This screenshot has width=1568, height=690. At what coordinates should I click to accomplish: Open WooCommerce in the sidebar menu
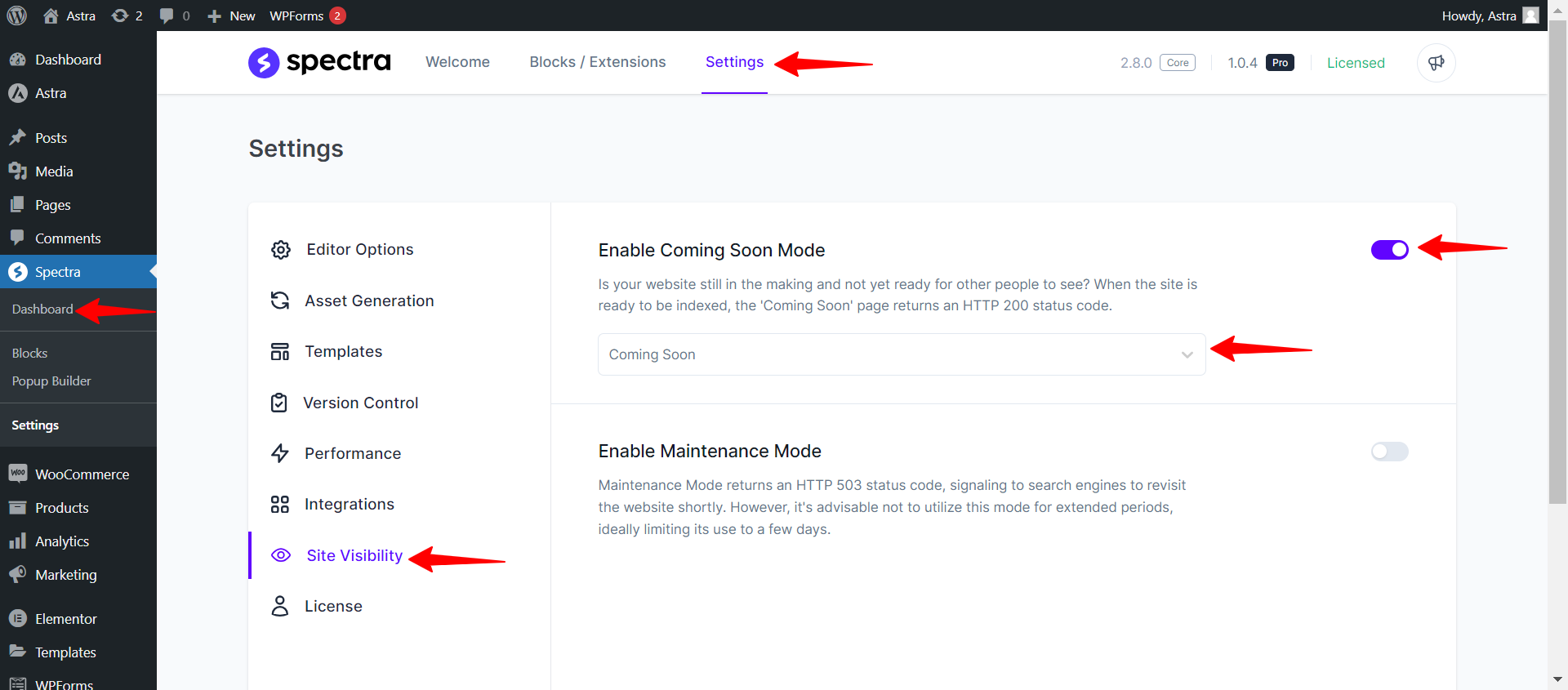coord(82,474)
